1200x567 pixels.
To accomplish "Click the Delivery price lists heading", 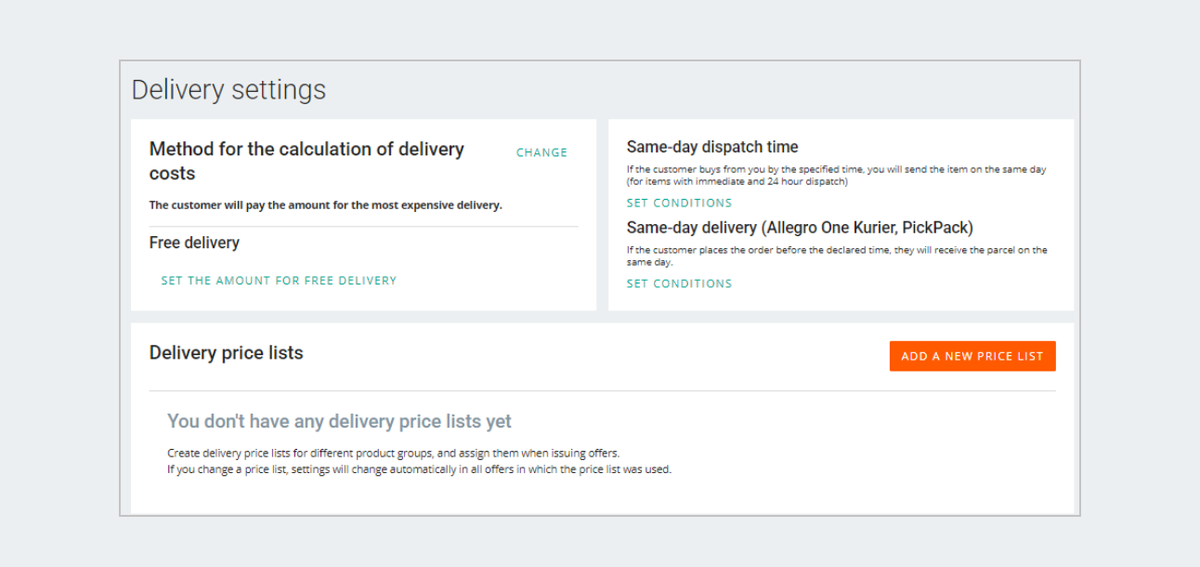I will (x=226, y=353).
